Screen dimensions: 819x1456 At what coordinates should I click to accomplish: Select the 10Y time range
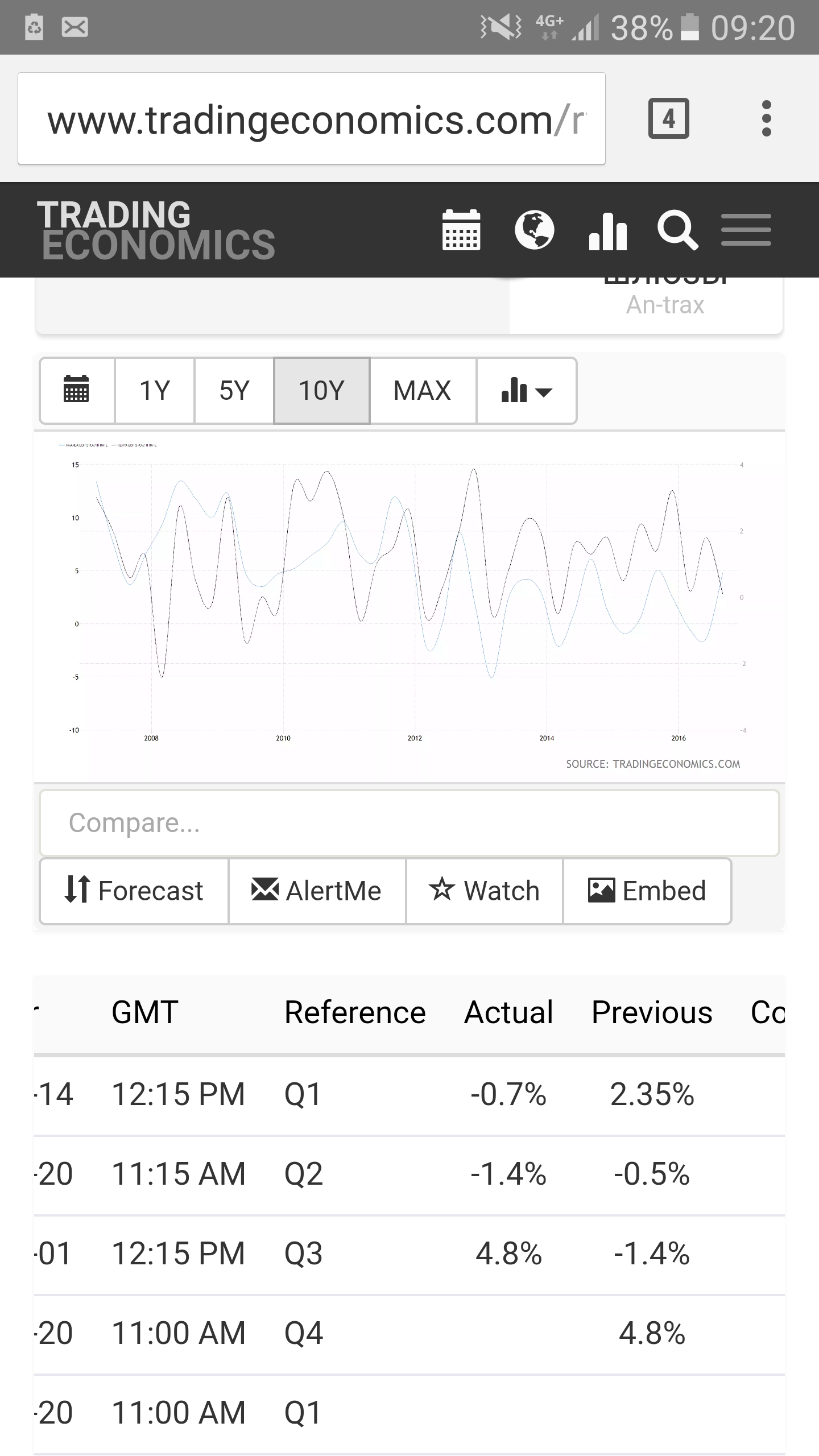321,390
